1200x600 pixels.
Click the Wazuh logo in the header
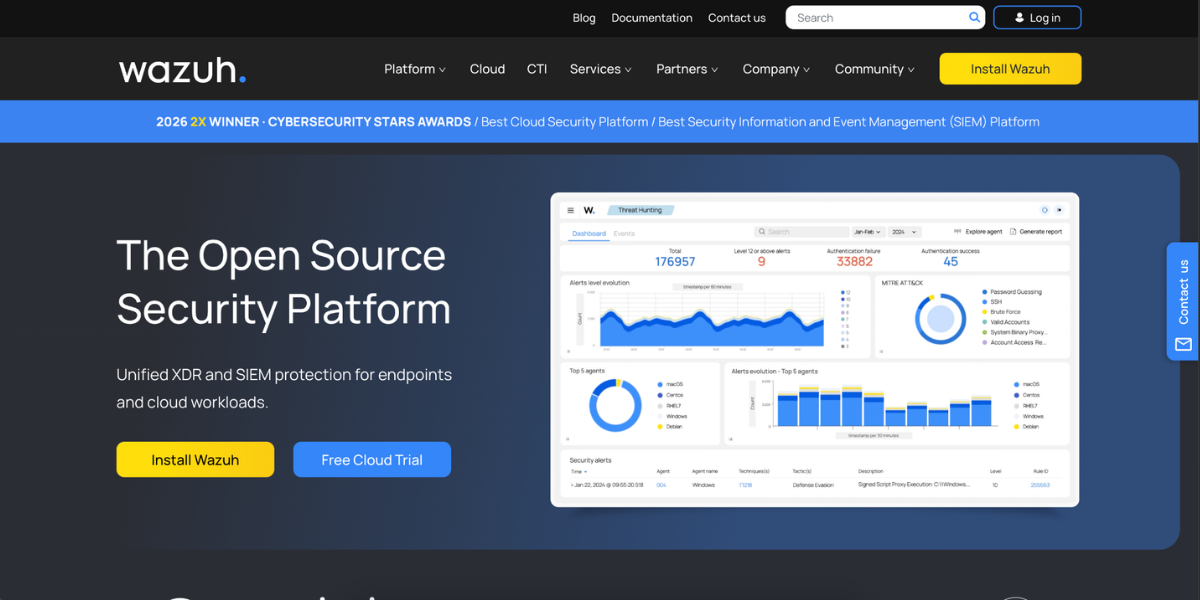coord(182,70)
